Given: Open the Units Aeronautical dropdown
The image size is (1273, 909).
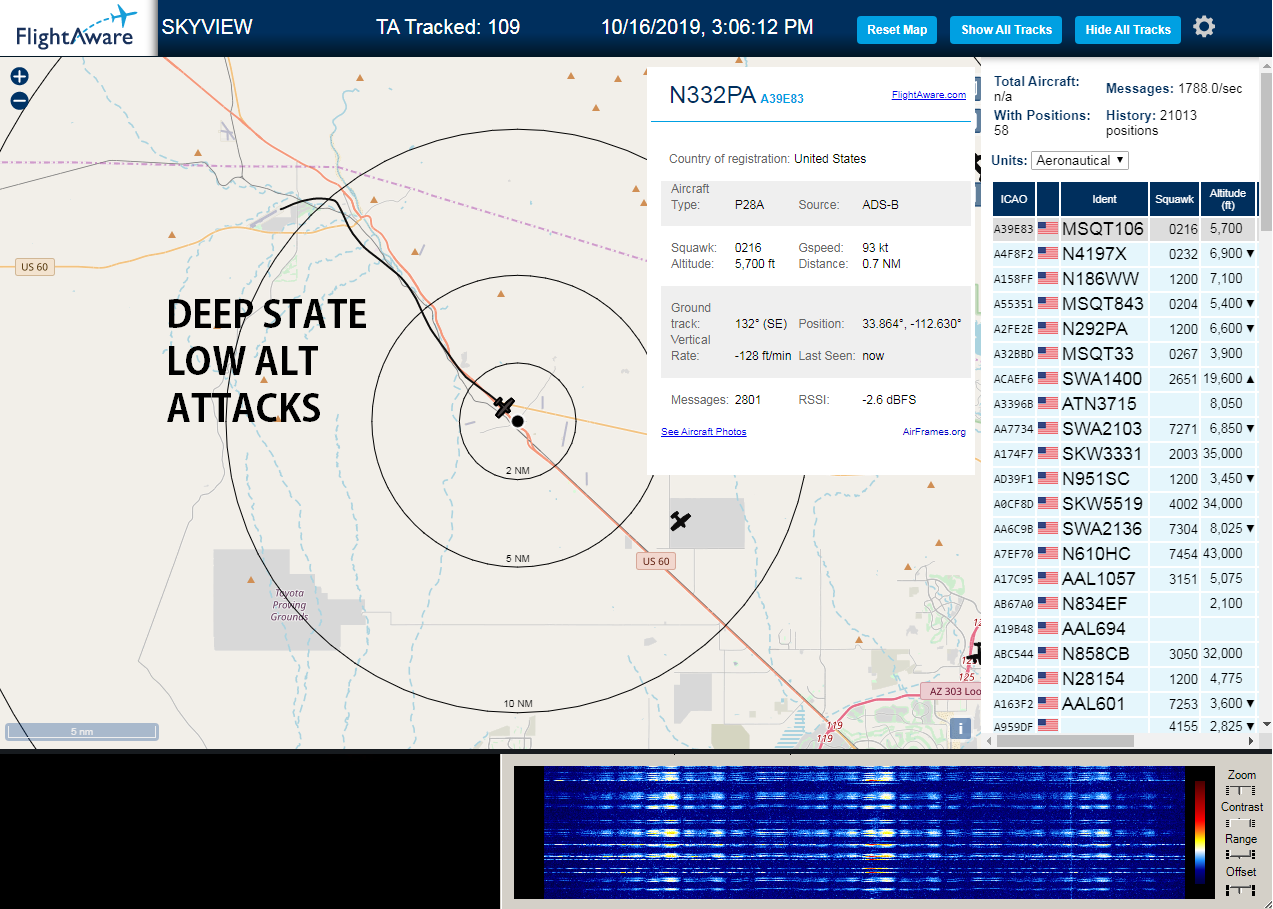Looking at the screenshot, I should click(1080, 160).
